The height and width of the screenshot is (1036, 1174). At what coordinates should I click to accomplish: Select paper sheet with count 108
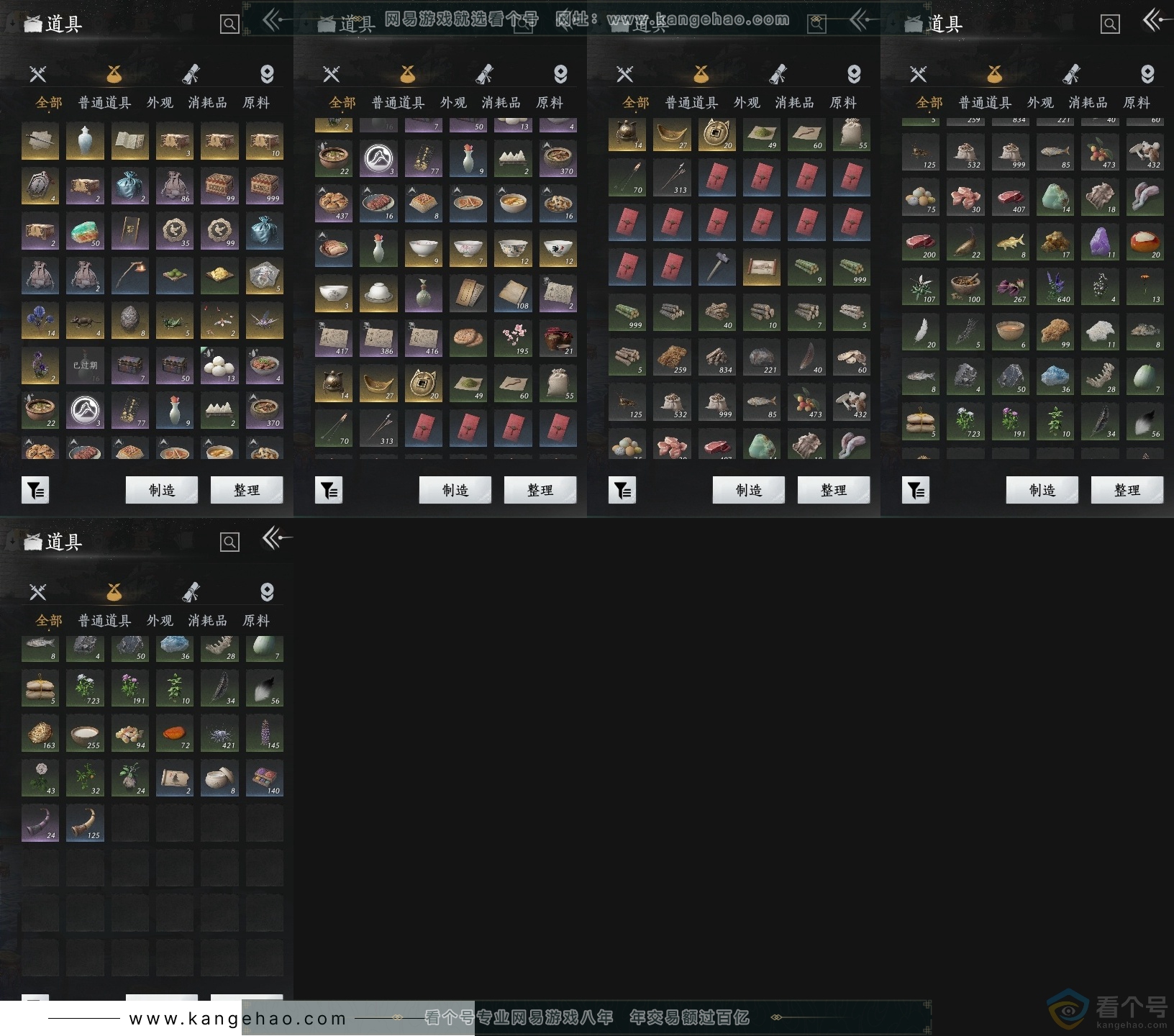click(x=513, y=294)
